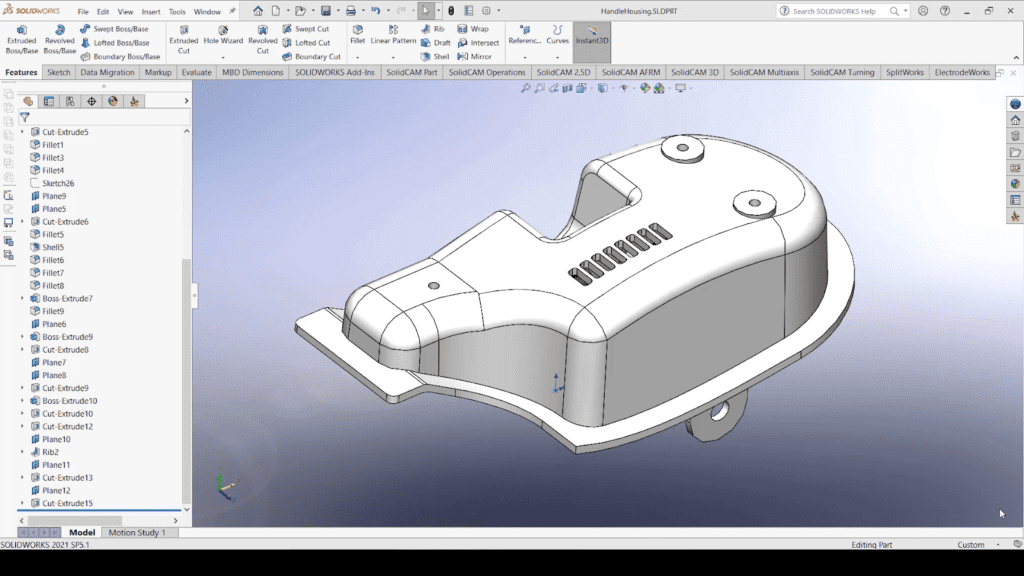The image size is (1024, 576).
Task: Toggle the feature tree filter icon
Action: pos(25,117)
